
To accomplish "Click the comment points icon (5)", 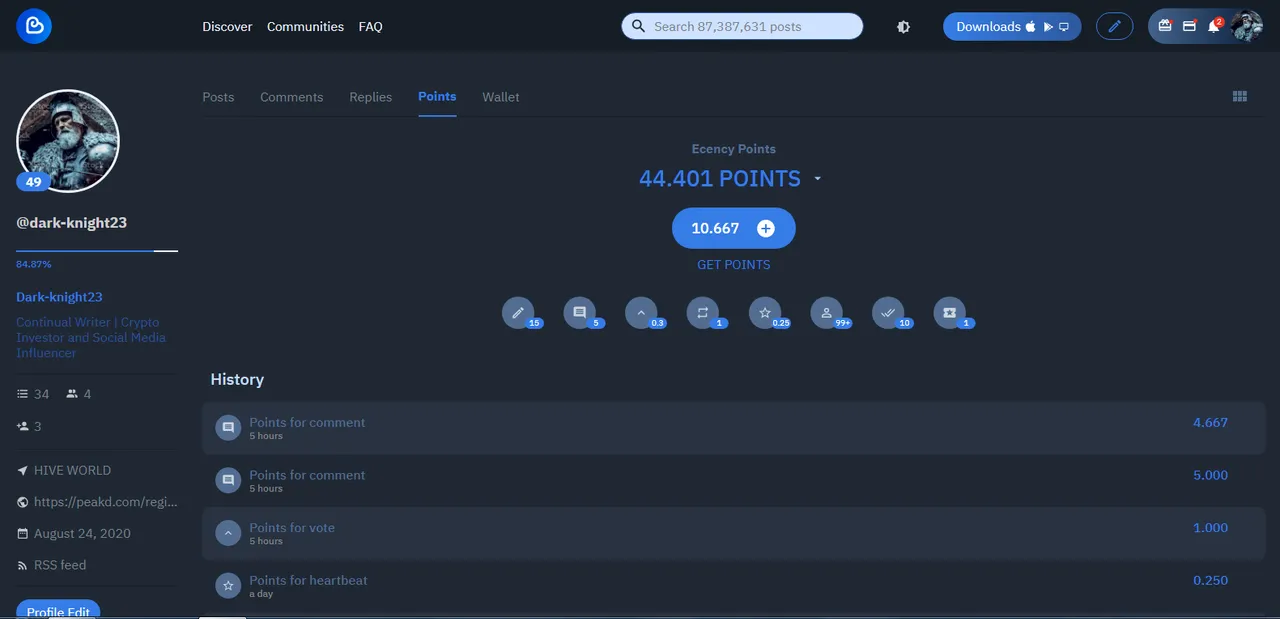I will coord(580,313).
